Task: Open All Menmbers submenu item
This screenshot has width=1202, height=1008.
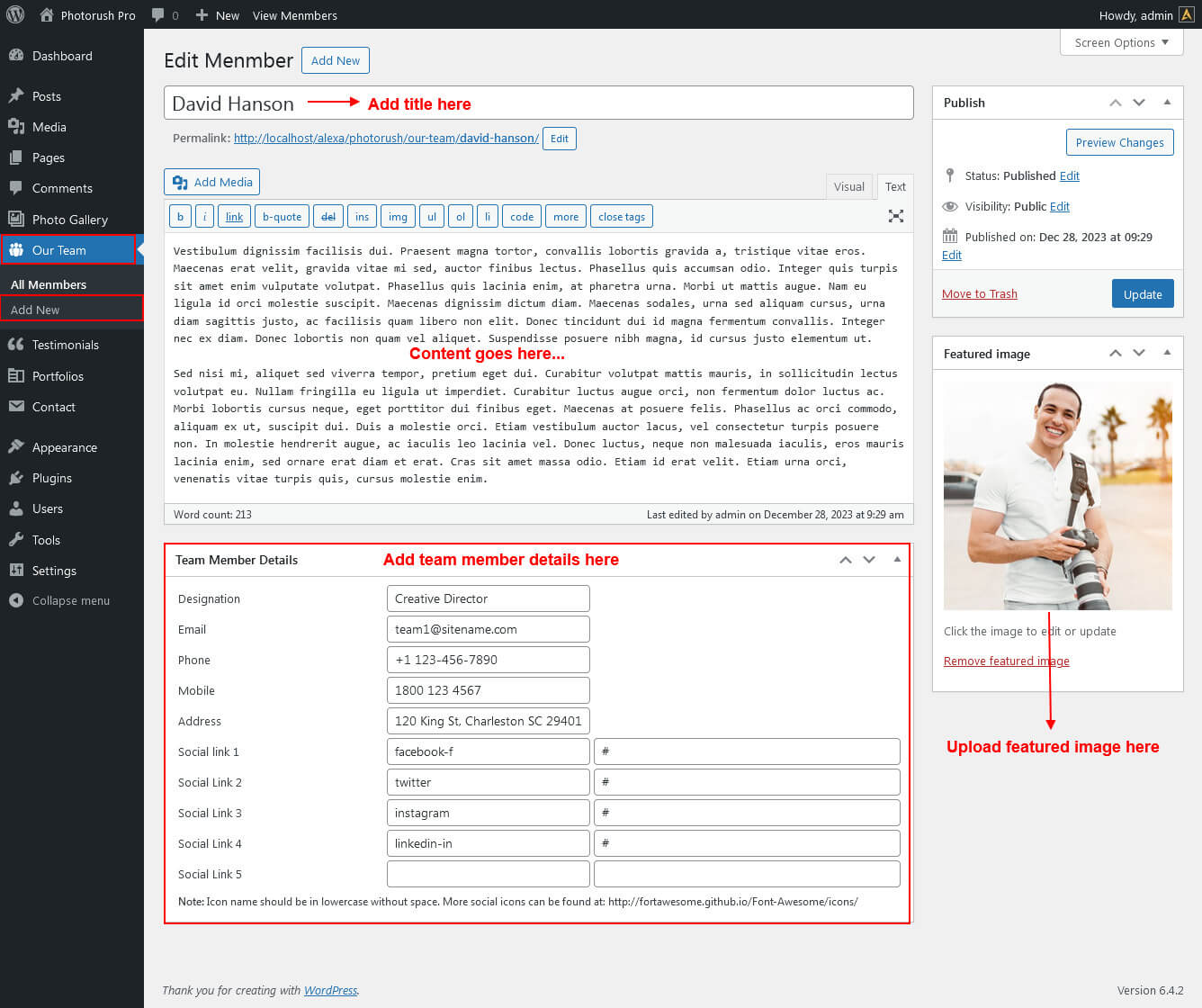Action: coord(49,284)
